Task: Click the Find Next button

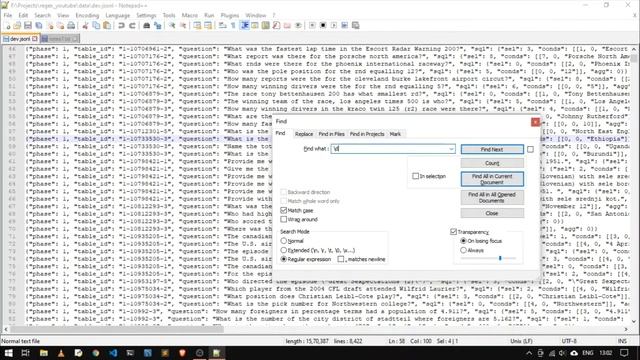Action: (492, 149)
